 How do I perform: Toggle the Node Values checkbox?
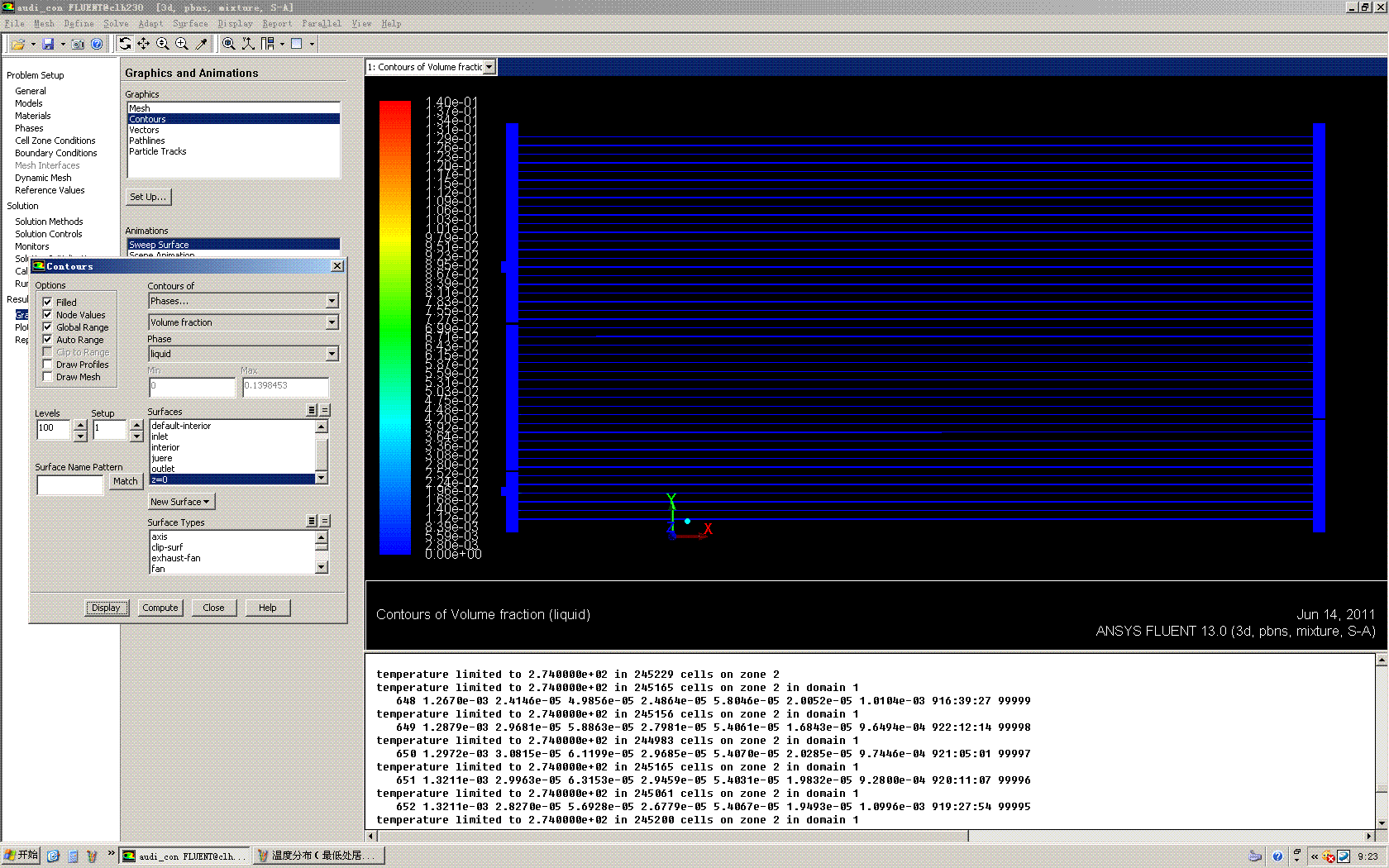pos(47,314)
